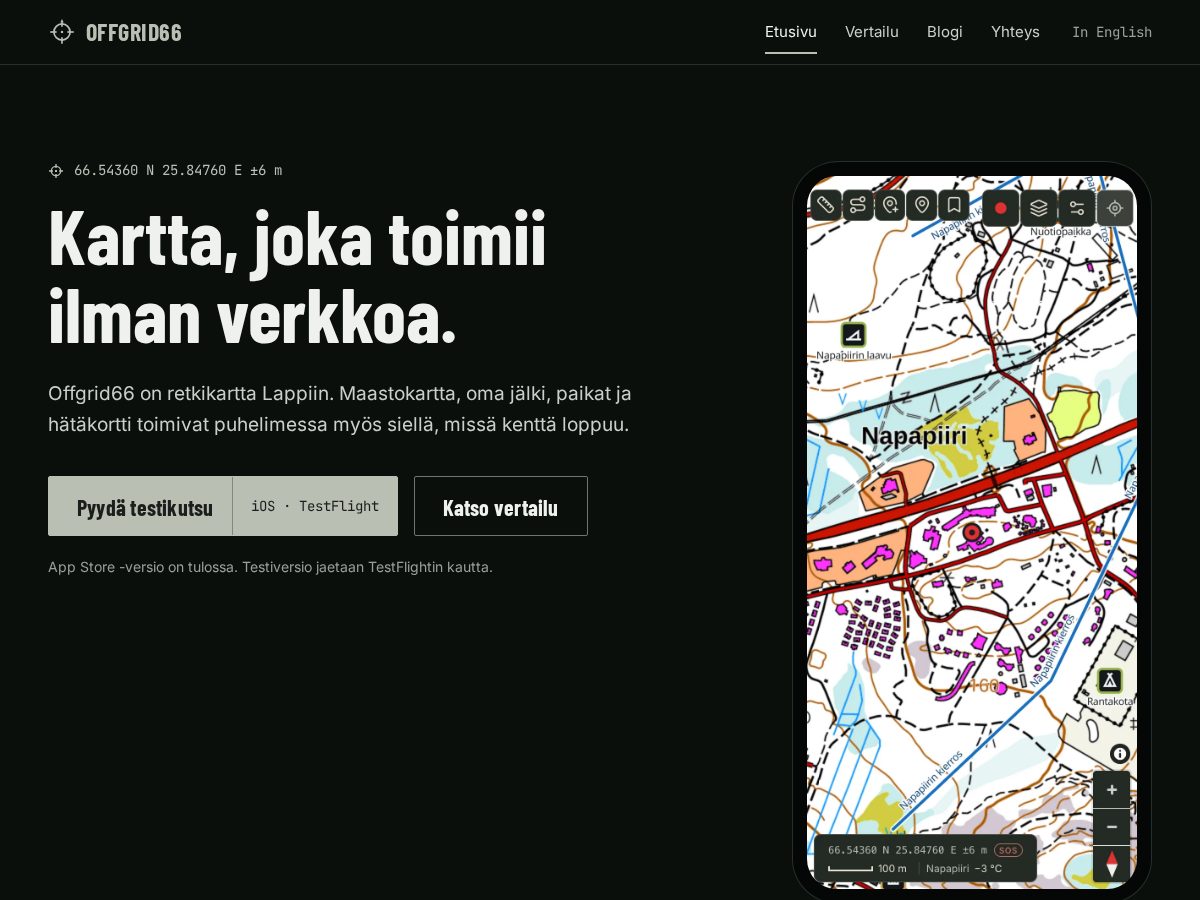Click the Katso vertailu button
This screenshot has width=1200, height=900.
(501, 506)
